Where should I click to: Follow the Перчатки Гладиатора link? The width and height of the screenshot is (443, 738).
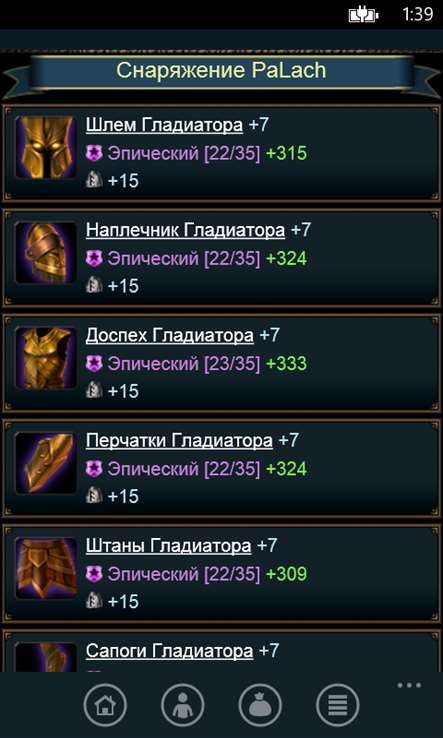click(x=179, y=441)
